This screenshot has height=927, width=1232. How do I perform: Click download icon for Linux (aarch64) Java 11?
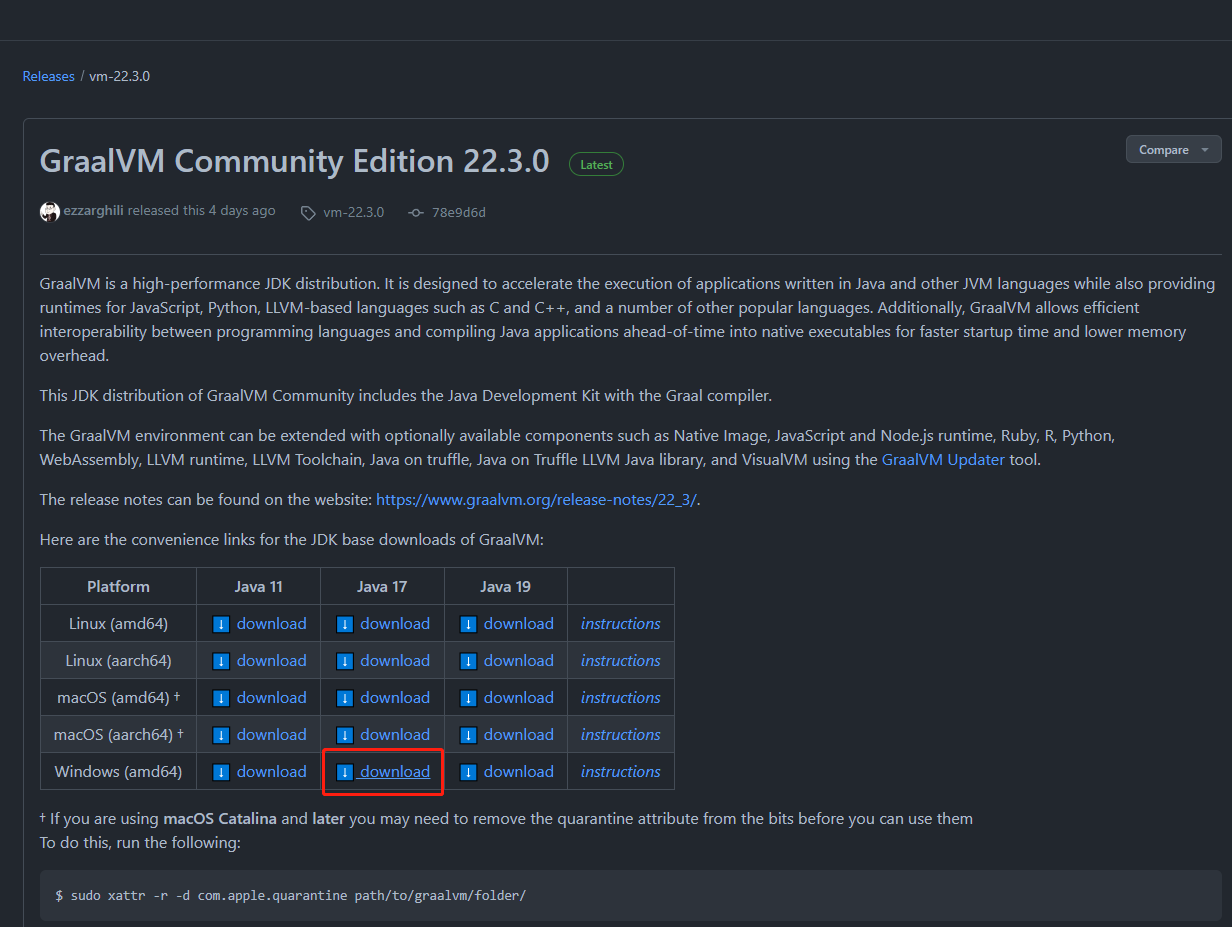click(x=222, y=661)
